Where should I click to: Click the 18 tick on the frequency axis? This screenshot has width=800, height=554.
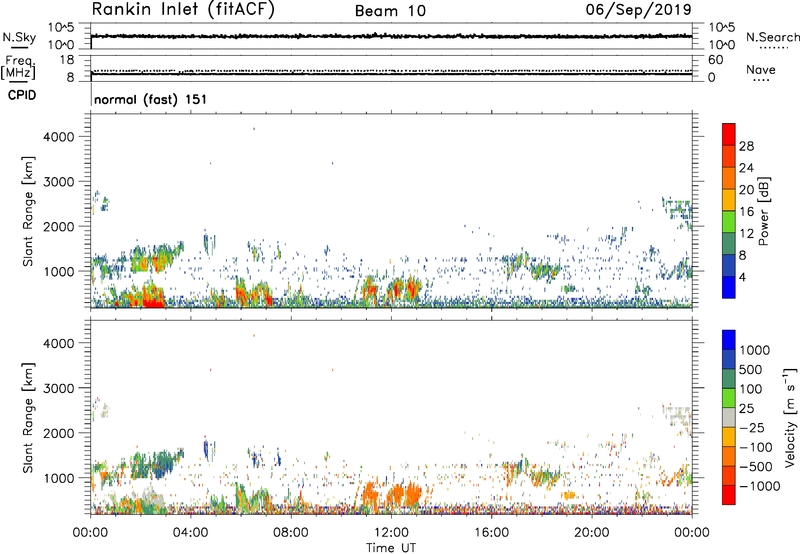67,60
